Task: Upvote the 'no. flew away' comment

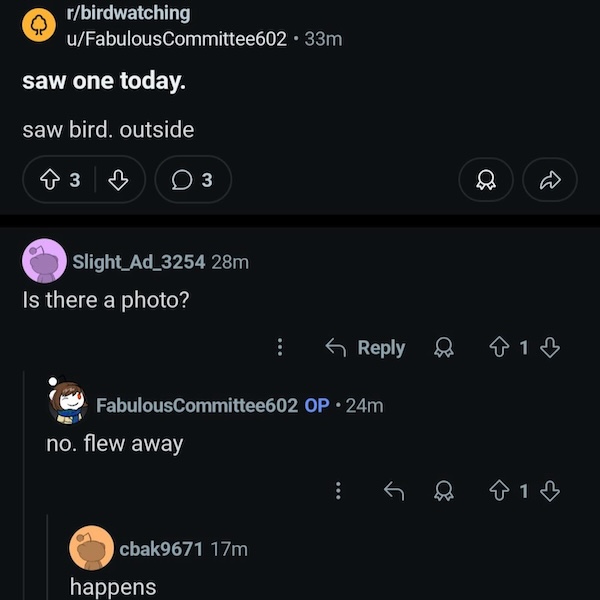Action: click(x=497, y=491)
